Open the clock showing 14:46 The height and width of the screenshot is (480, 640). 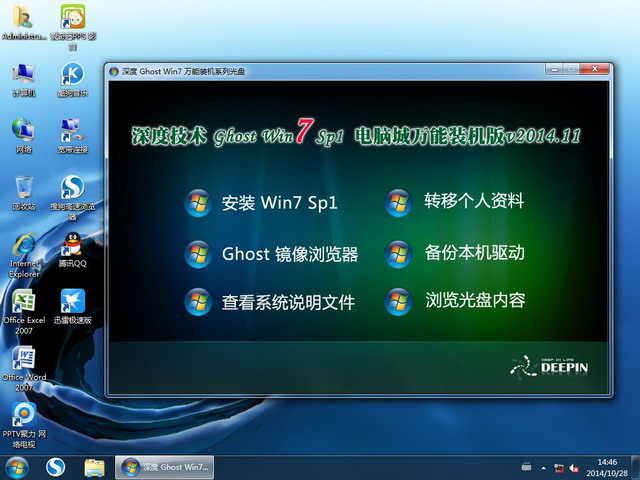607,468
